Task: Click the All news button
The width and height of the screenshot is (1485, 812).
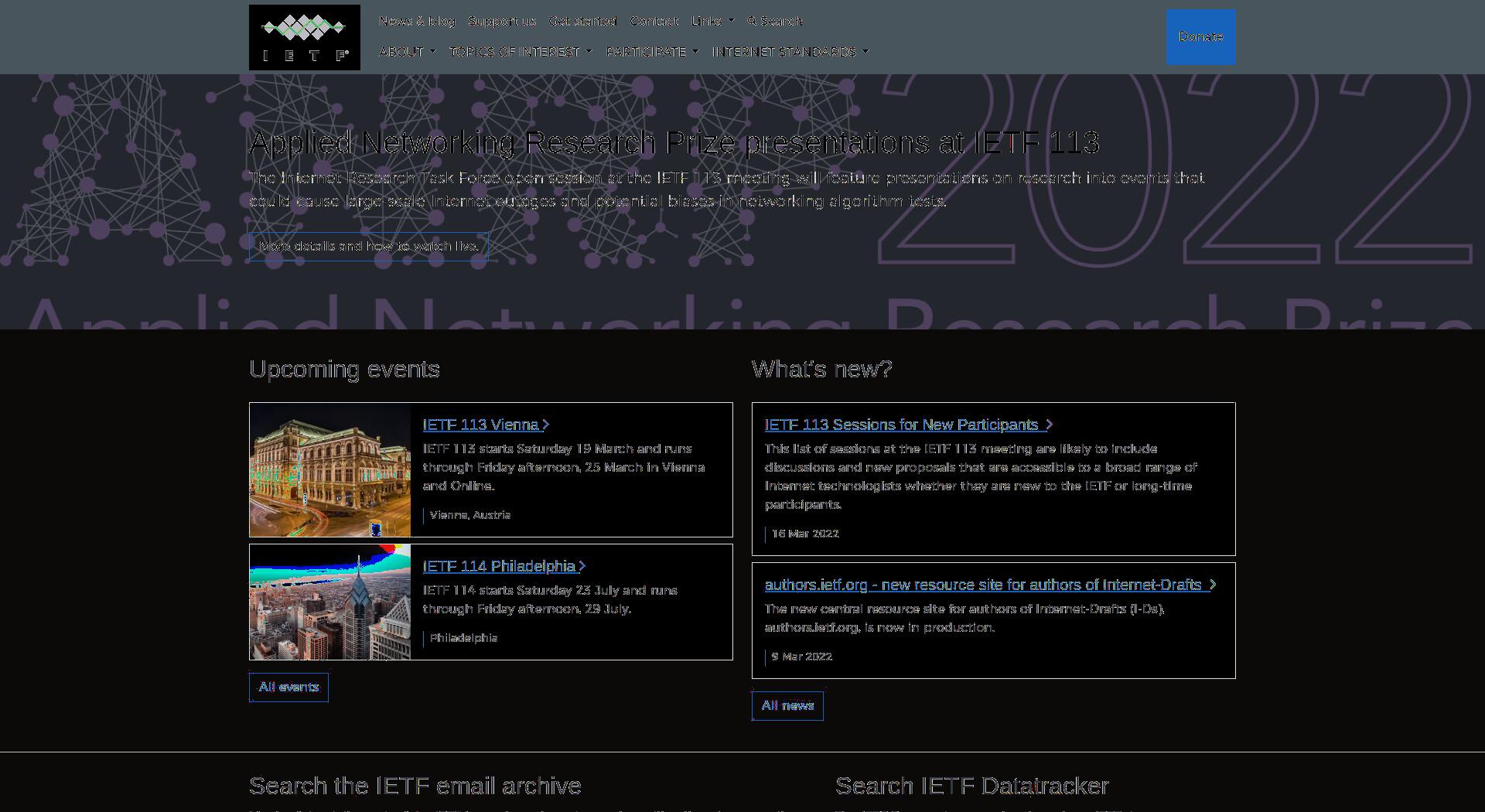Action: pyautogui.click(x=787, y=706)
